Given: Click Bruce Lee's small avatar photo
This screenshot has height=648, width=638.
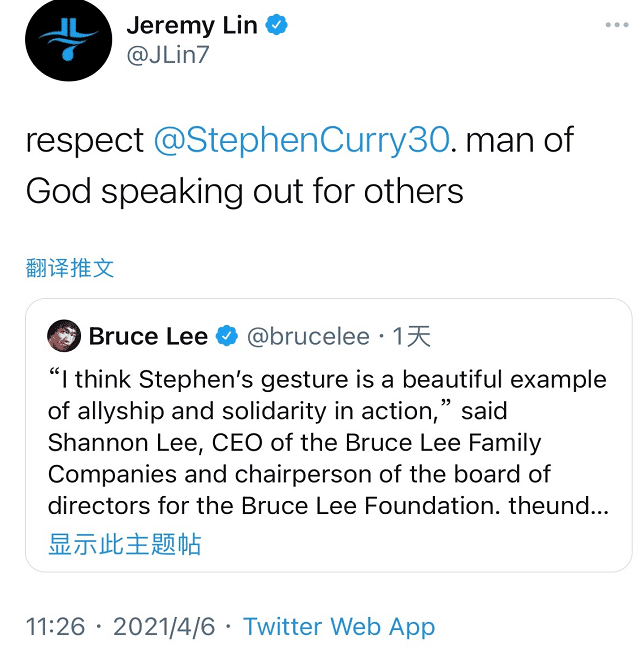Looking at the screenshot, I should [64, 336].
